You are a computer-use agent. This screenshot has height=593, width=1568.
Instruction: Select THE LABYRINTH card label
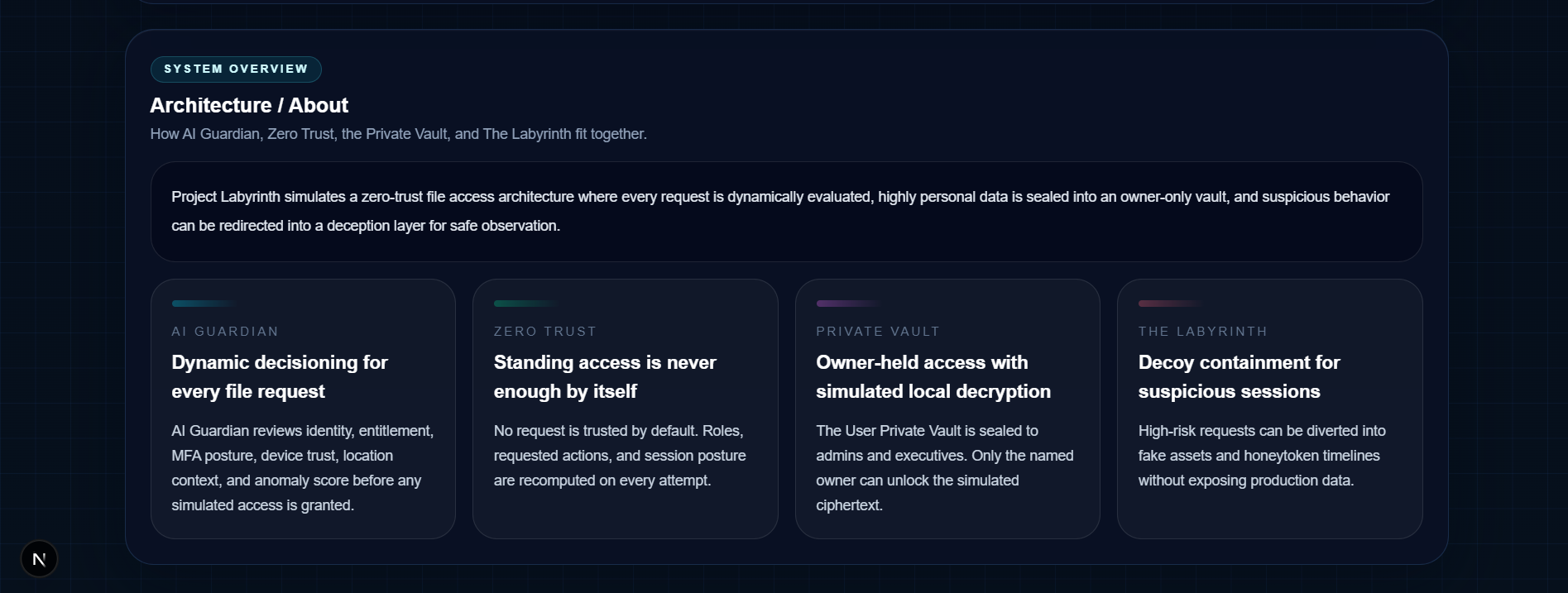tap(1202, 332)
